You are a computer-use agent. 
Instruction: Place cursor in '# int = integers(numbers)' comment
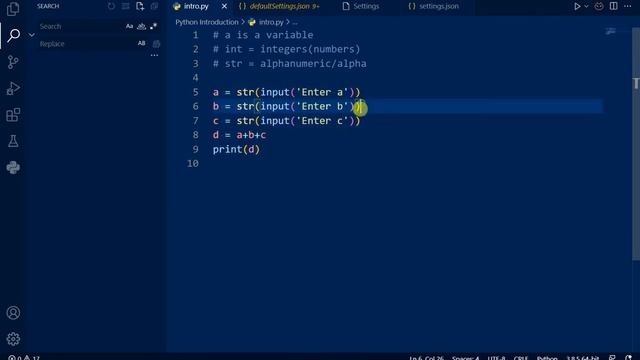[287, 49]
